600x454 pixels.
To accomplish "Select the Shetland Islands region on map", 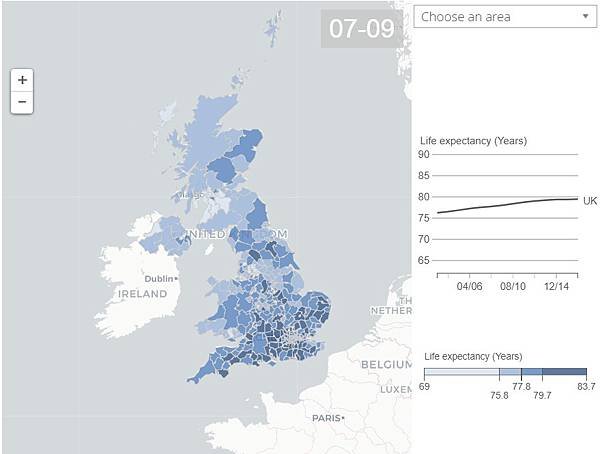I will (273, 28).
